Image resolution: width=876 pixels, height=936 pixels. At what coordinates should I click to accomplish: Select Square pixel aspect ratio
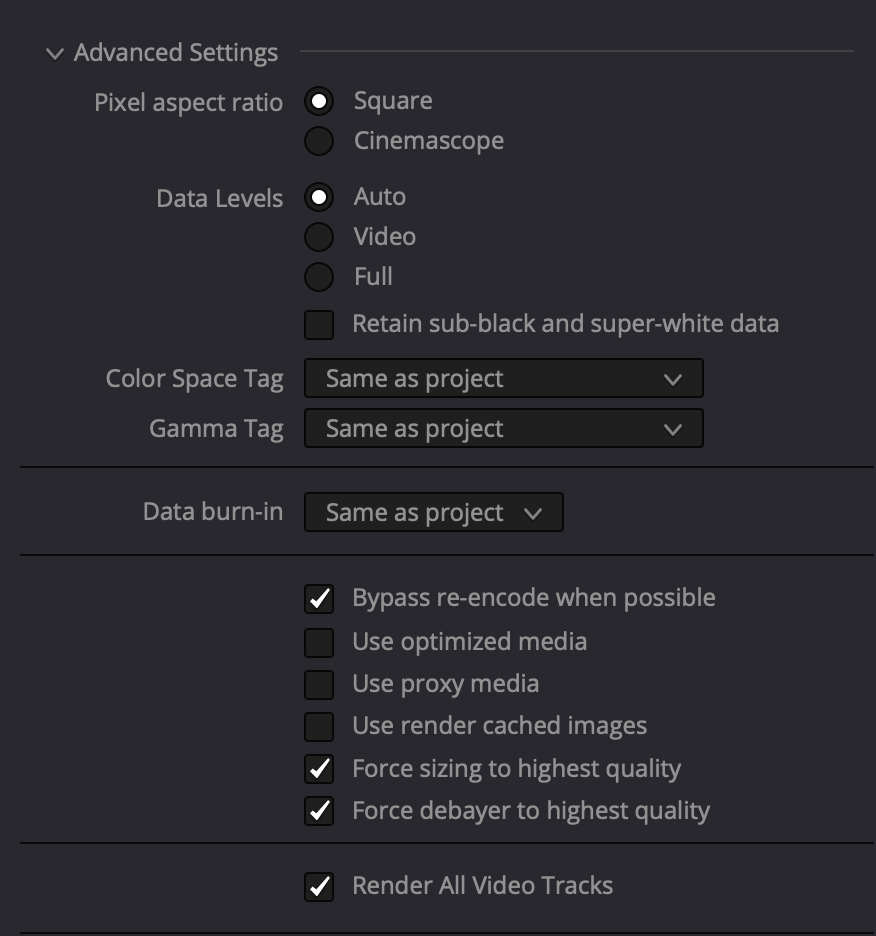[319, 101]
